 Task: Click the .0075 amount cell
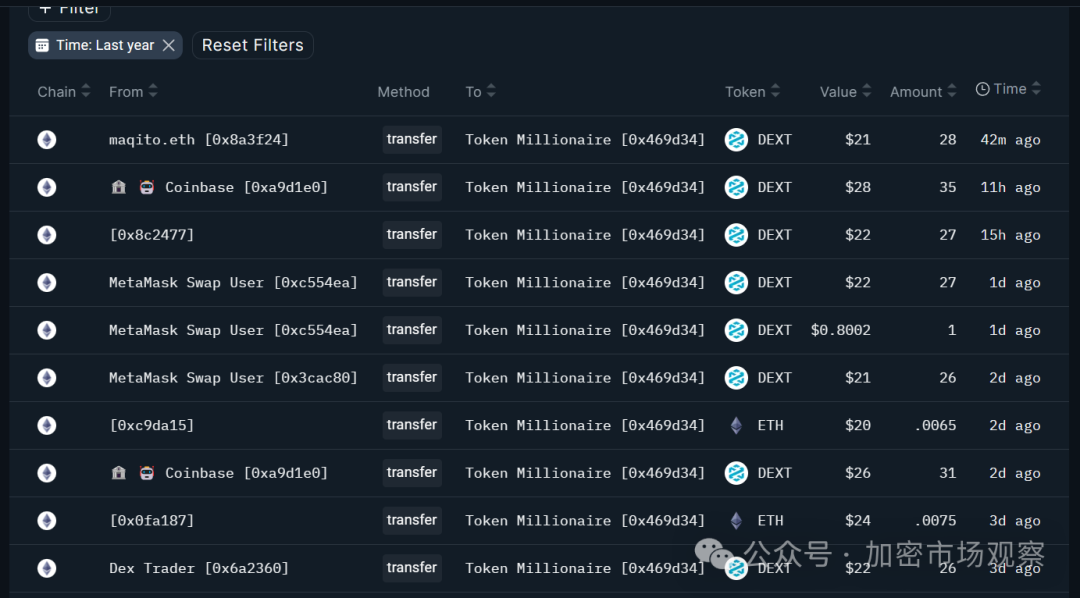click(935, 520)
